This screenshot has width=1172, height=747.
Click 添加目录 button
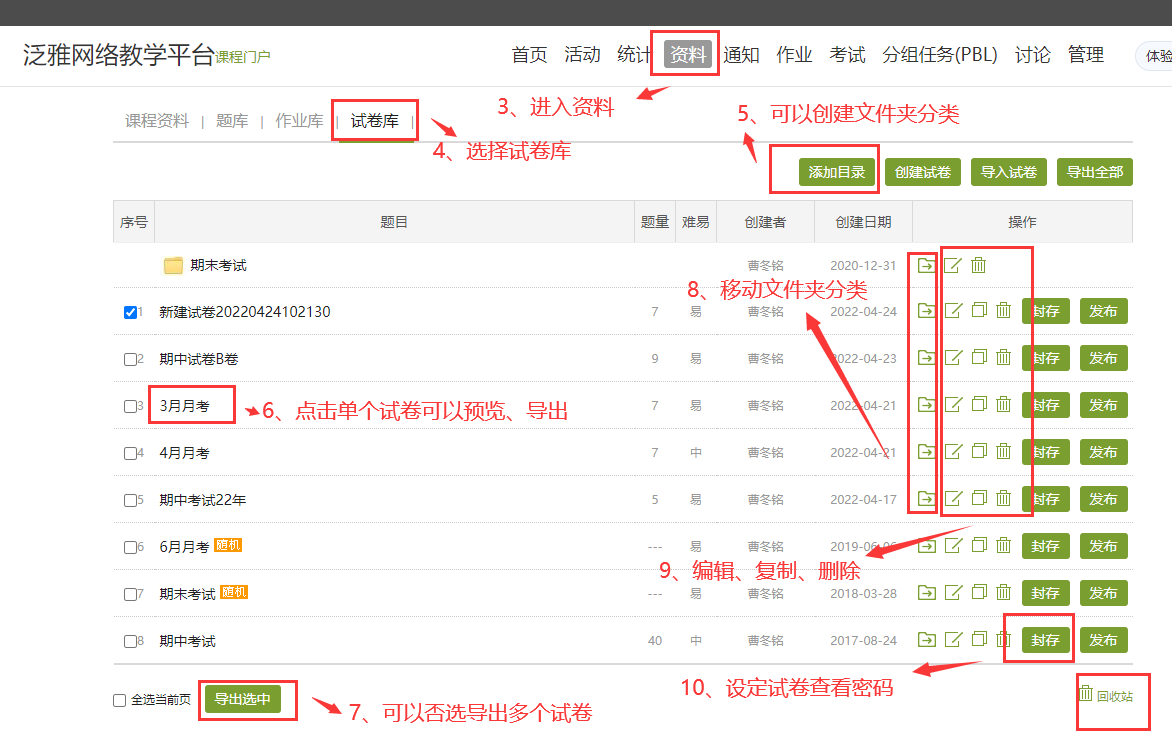(836, 172)
